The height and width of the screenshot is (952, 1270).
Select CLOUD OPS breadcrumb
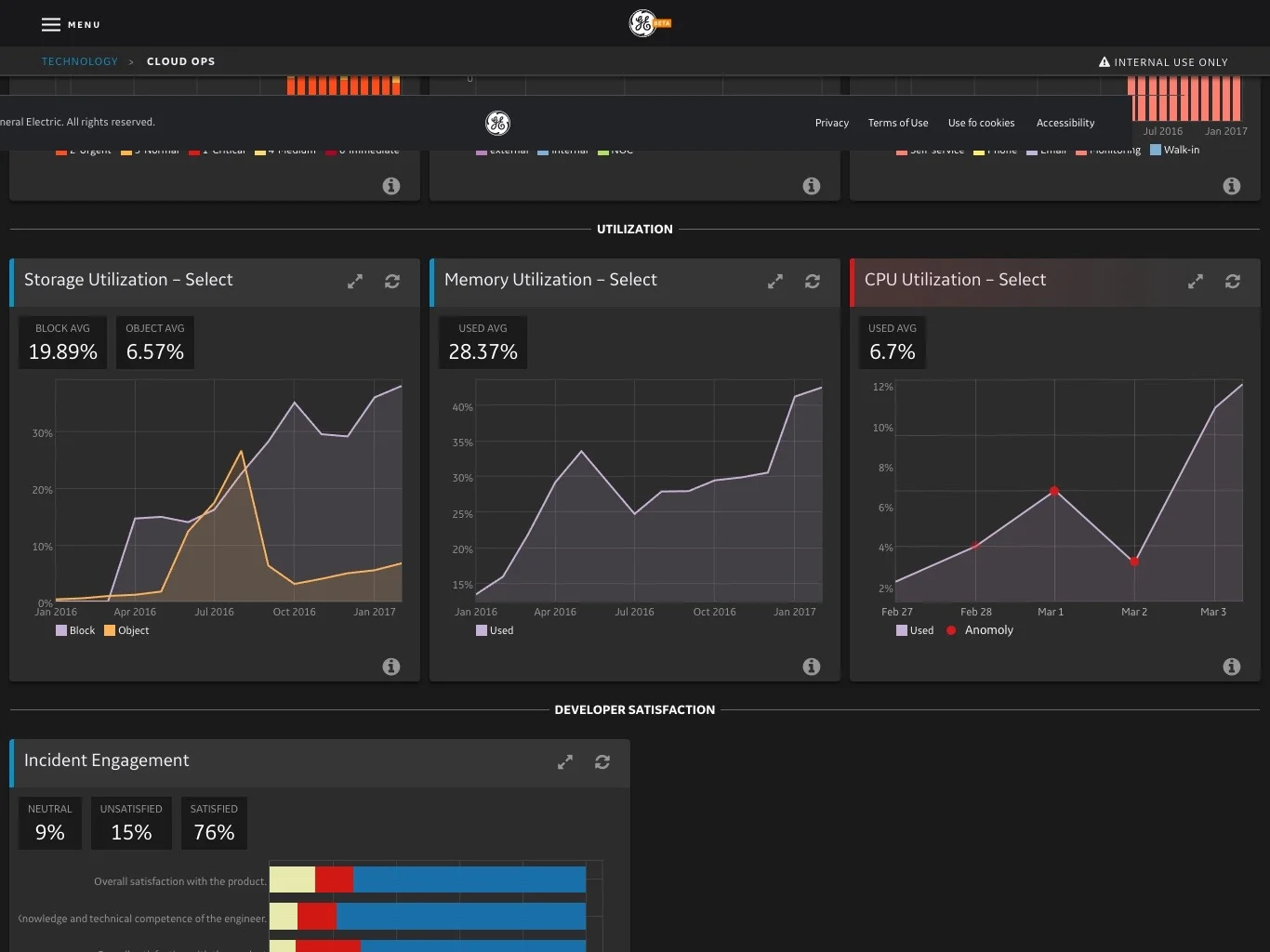click(180, 61)
